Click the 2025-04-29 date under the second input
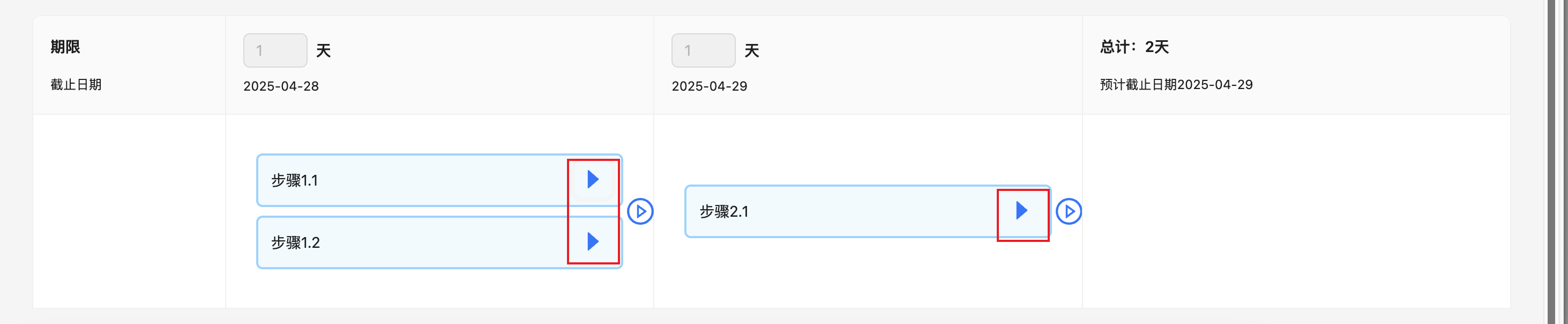1568x324 pixels. (709, 86)
